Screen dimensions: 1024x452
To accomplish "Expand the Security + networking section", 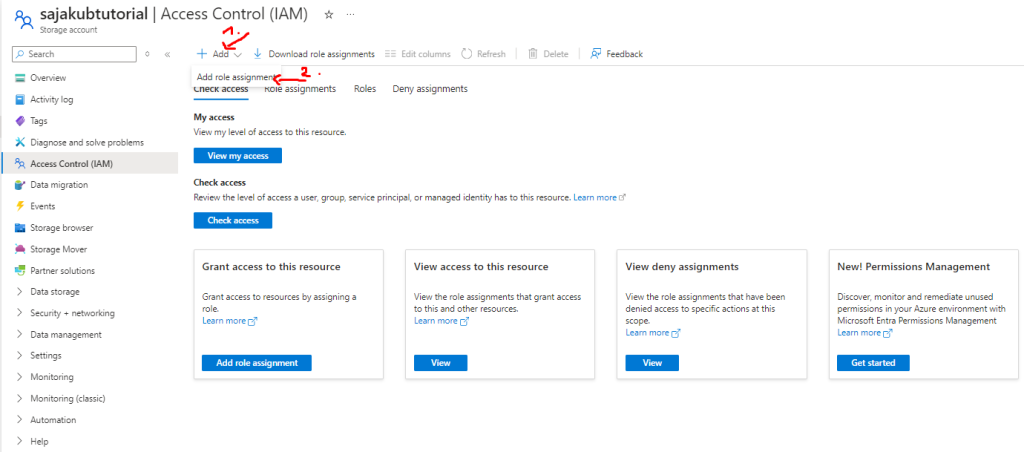I will pos(20,314).
